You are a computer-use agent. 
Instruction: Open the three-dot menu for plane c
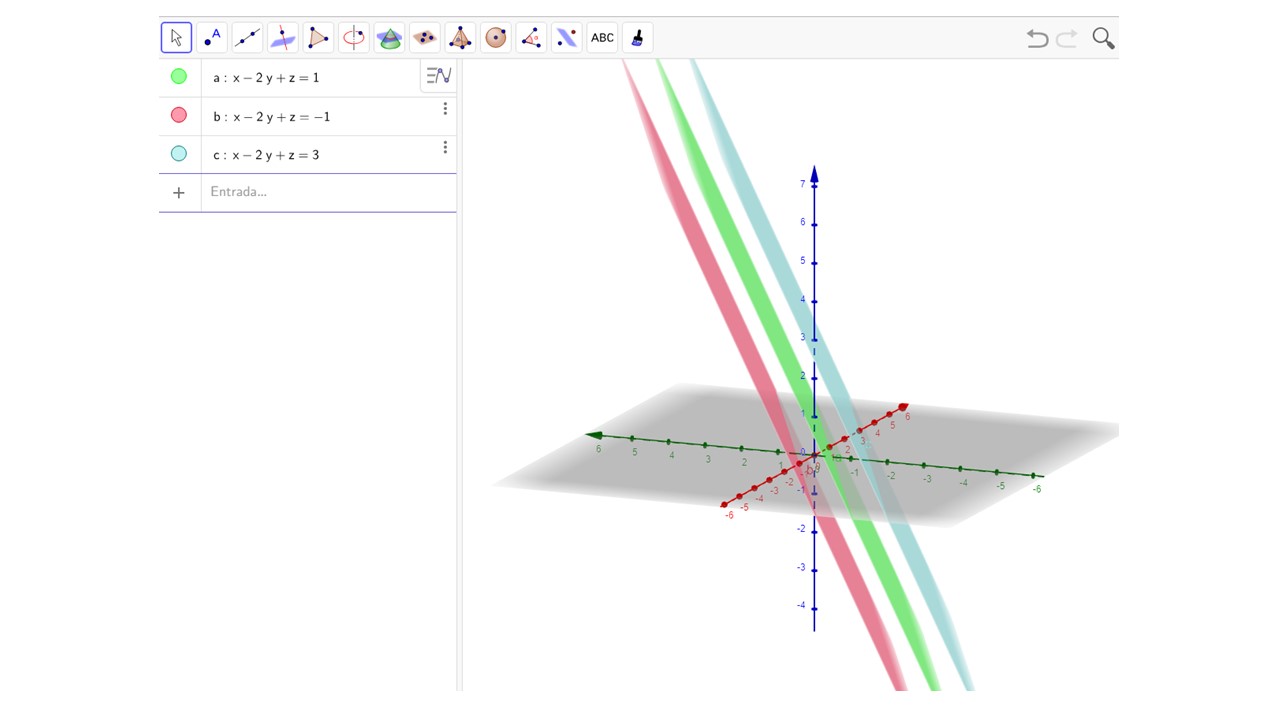[x=445, y=148]
